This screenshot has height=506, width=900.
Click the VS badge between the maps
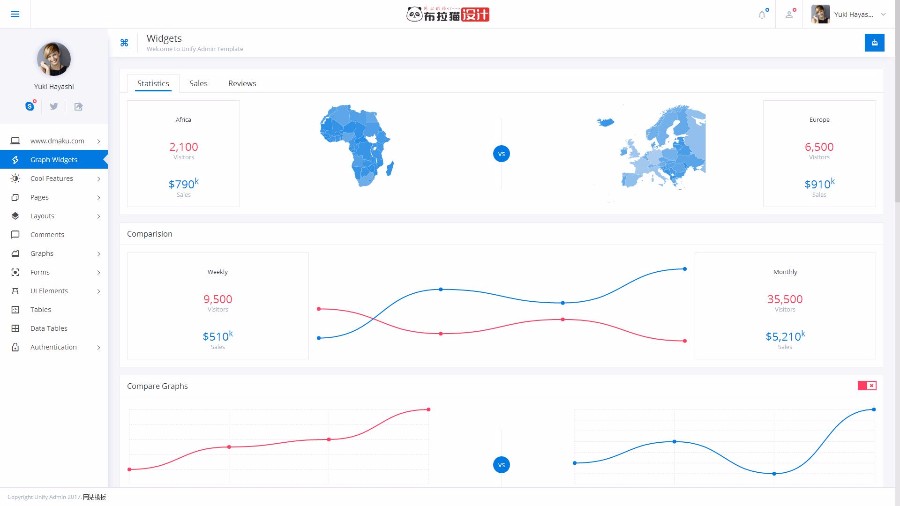coord(501,154)
